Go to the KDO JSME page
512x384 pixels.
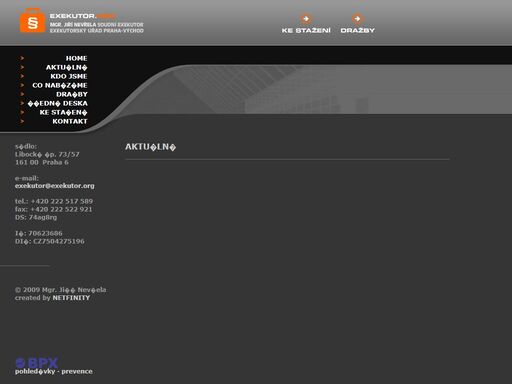[x=69, y=76]
